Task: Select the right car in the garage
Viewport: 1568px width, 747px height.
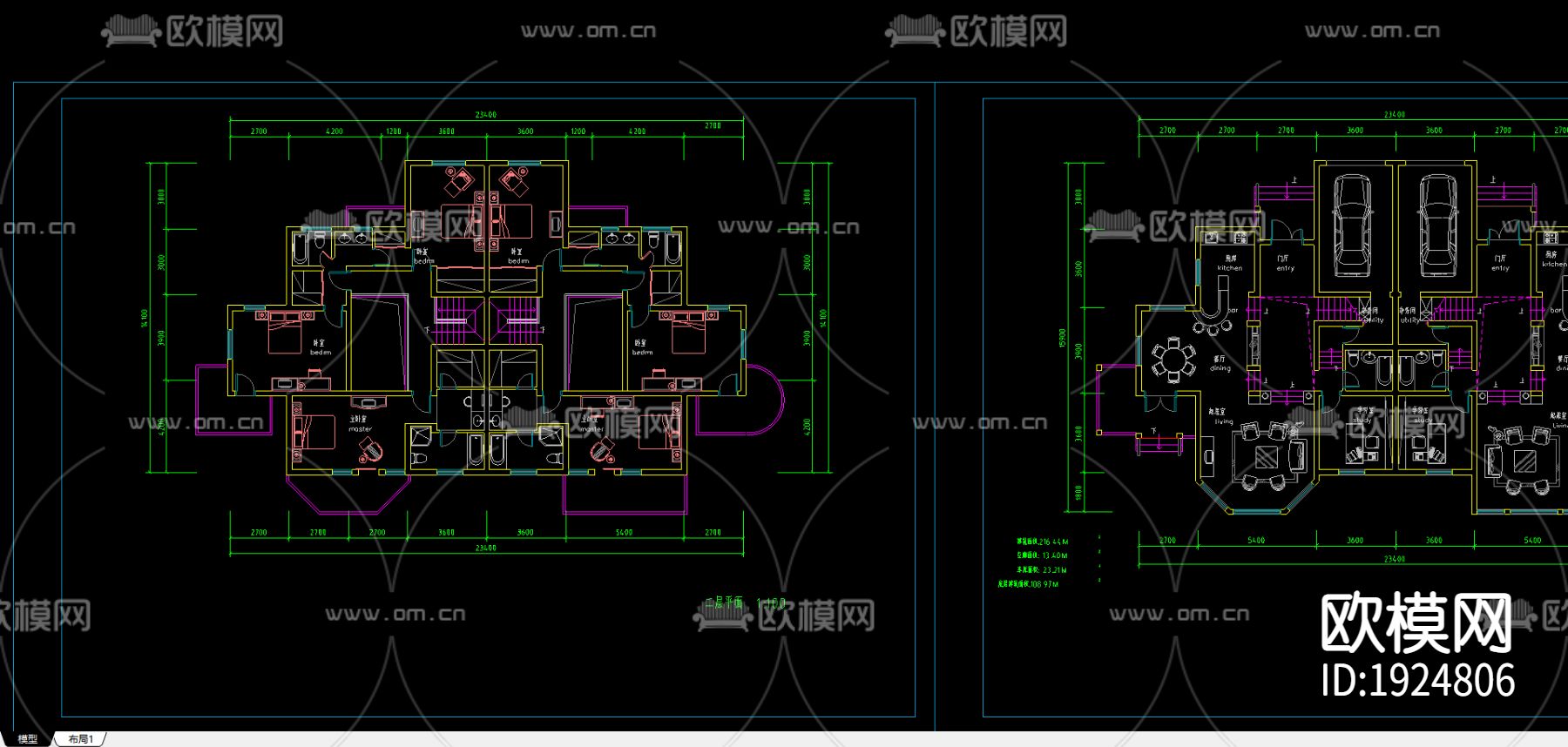Action: (x=1436, y=225)
